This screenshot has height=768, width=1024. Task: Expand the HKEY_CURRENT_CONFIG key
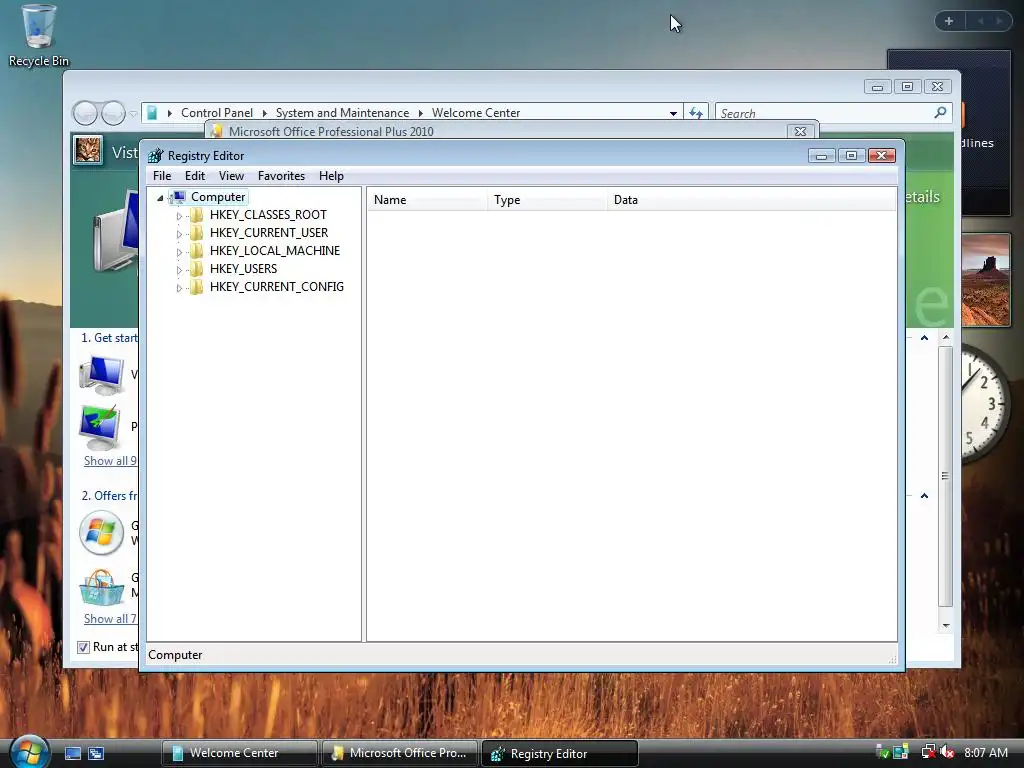pos(179,287)
